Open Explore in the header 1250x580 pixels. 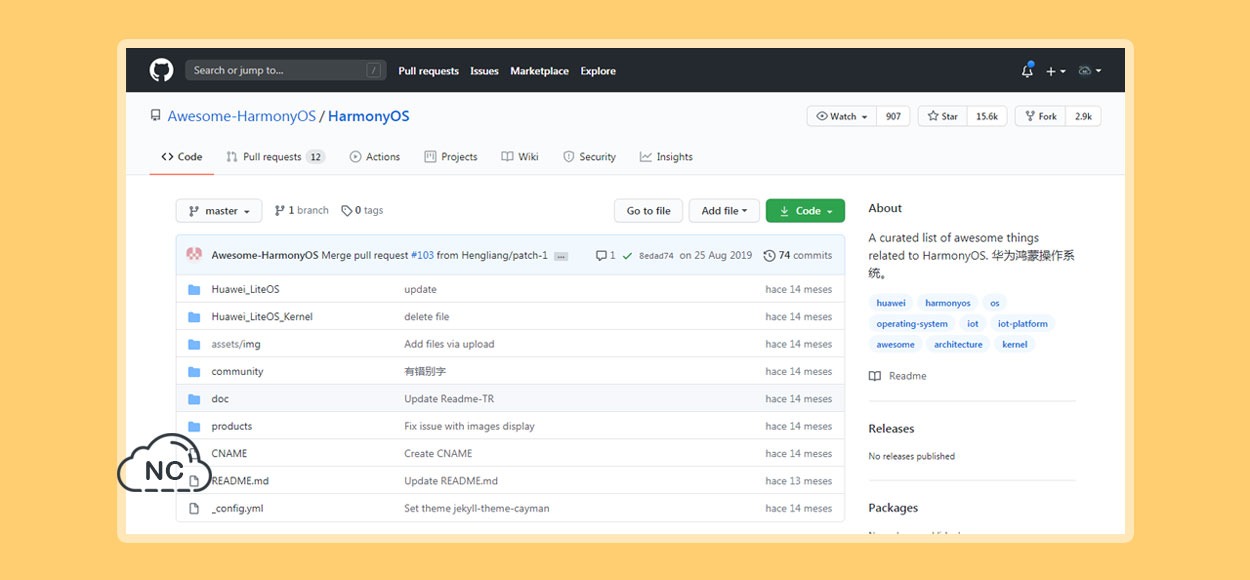click(598, 71)
